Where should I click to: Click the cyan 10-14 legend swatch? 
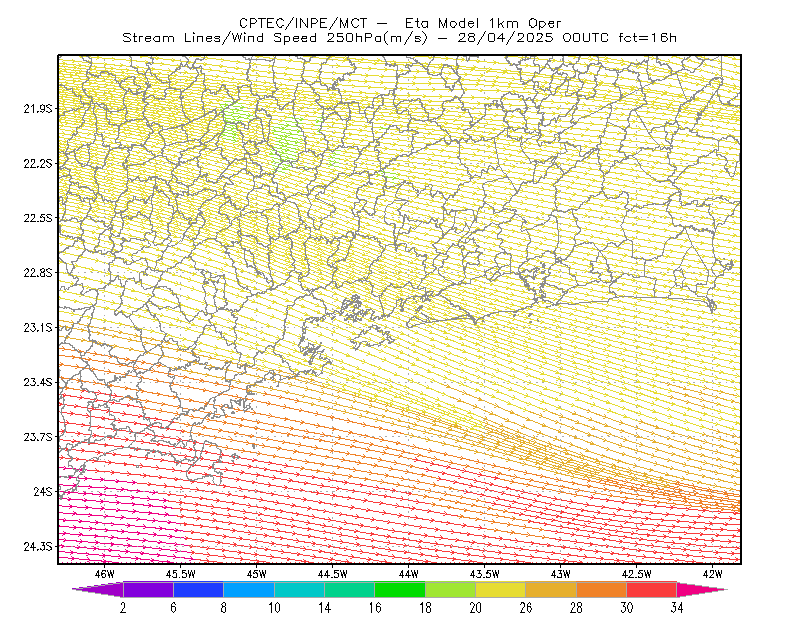[299, 589]
